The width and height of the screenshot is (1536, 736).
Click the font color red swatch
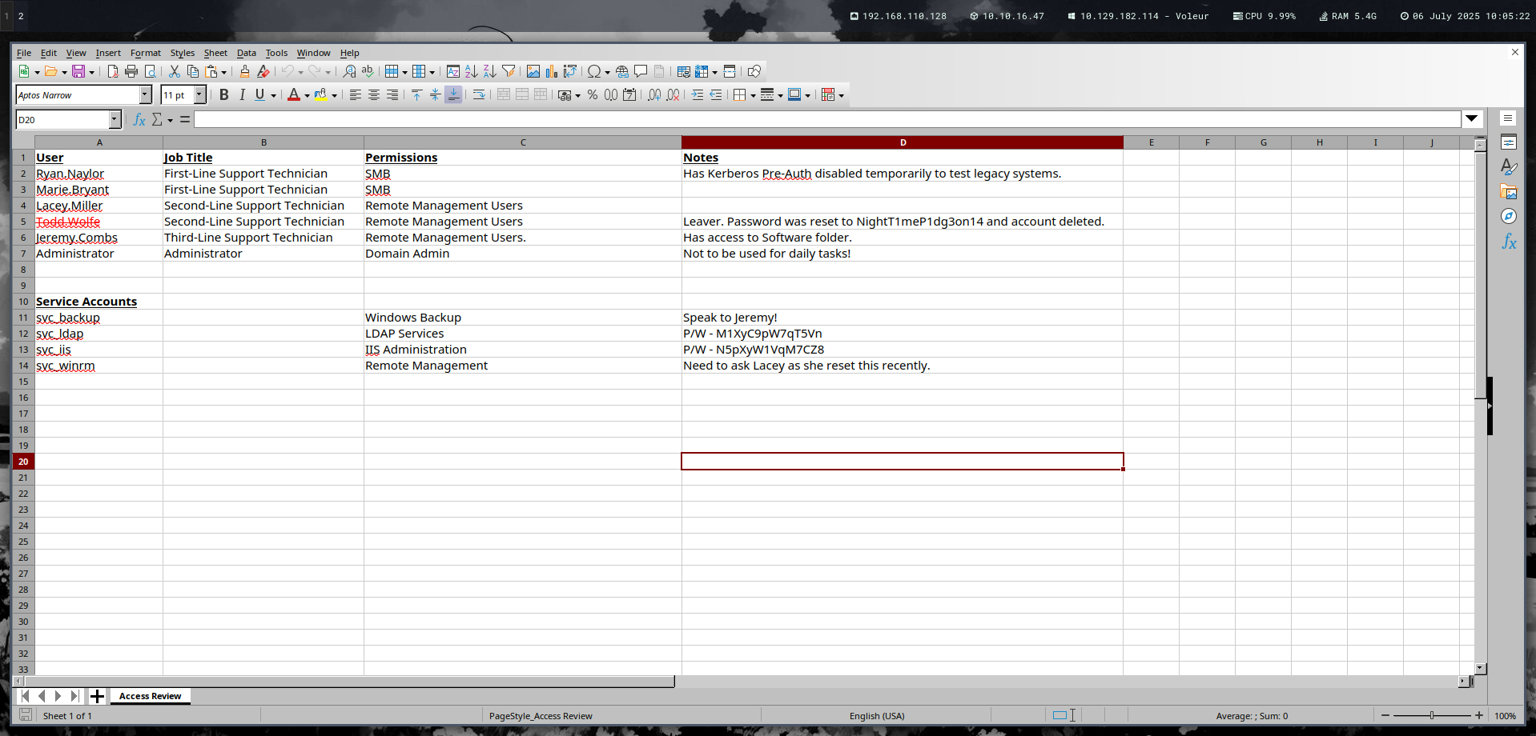[x=293, y=95]
